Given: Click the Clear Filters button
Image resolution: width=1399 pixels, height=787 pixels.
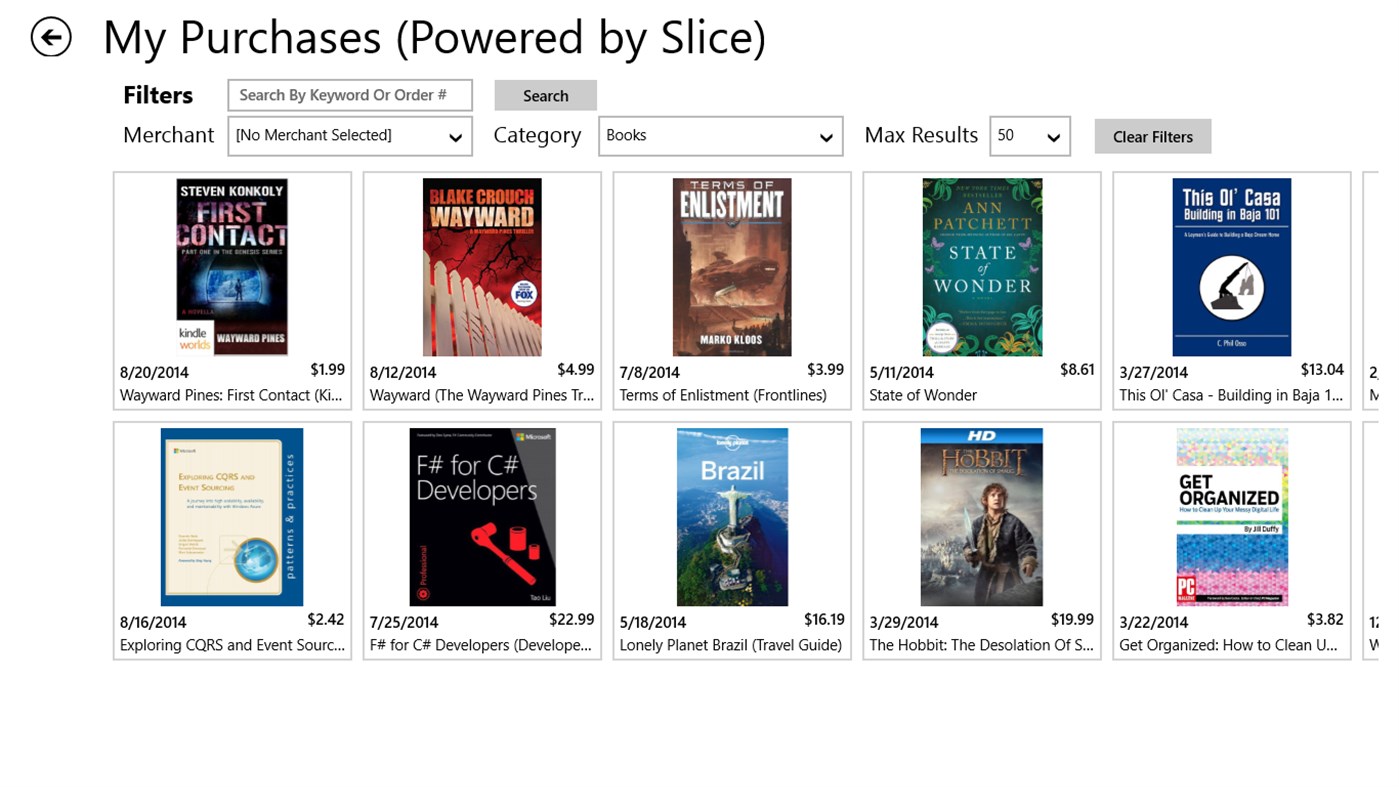Looking at the screenshot, I should coord(1152,136).
